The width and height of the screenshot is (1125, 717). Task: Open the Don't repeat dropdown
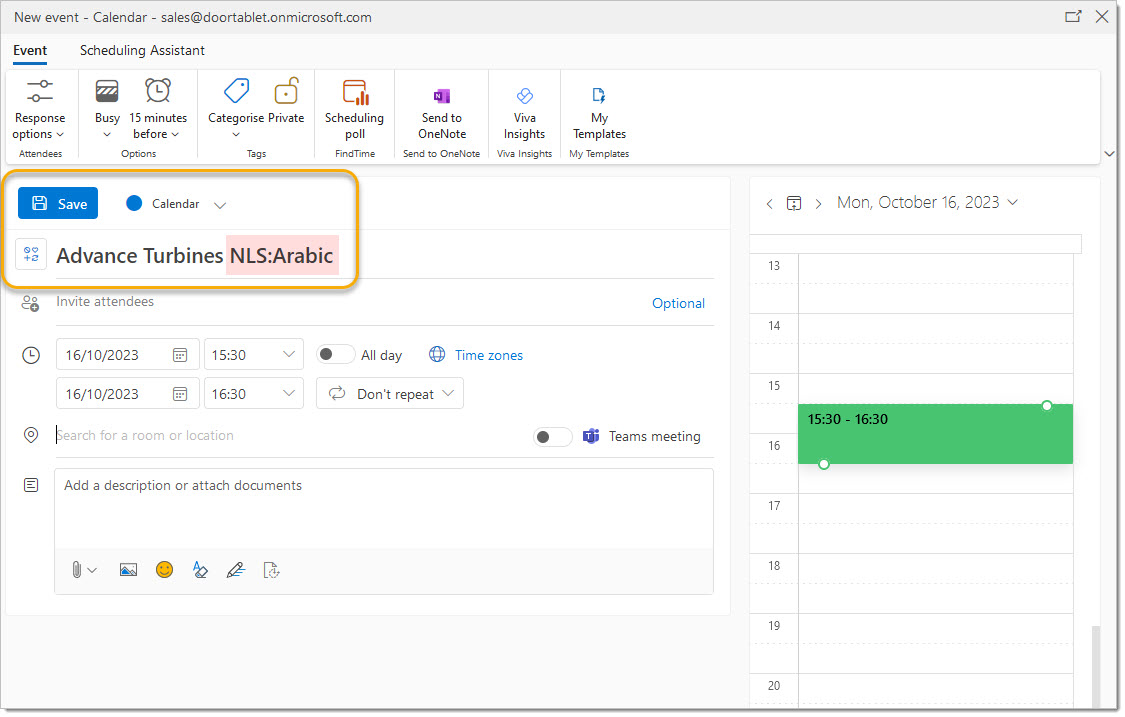coord(390,394)
